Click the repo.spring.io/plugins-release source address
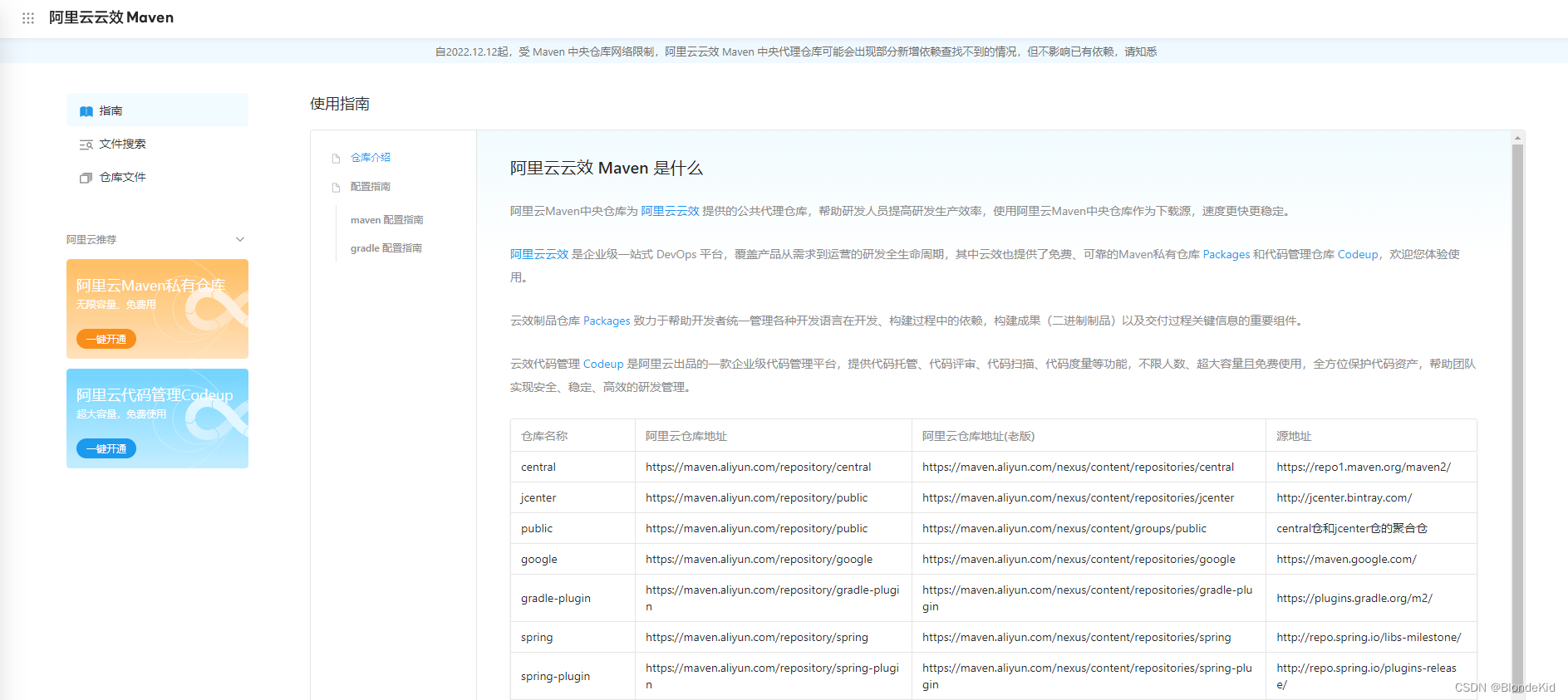This screenshot has height=700, width=1568. 1367,676
